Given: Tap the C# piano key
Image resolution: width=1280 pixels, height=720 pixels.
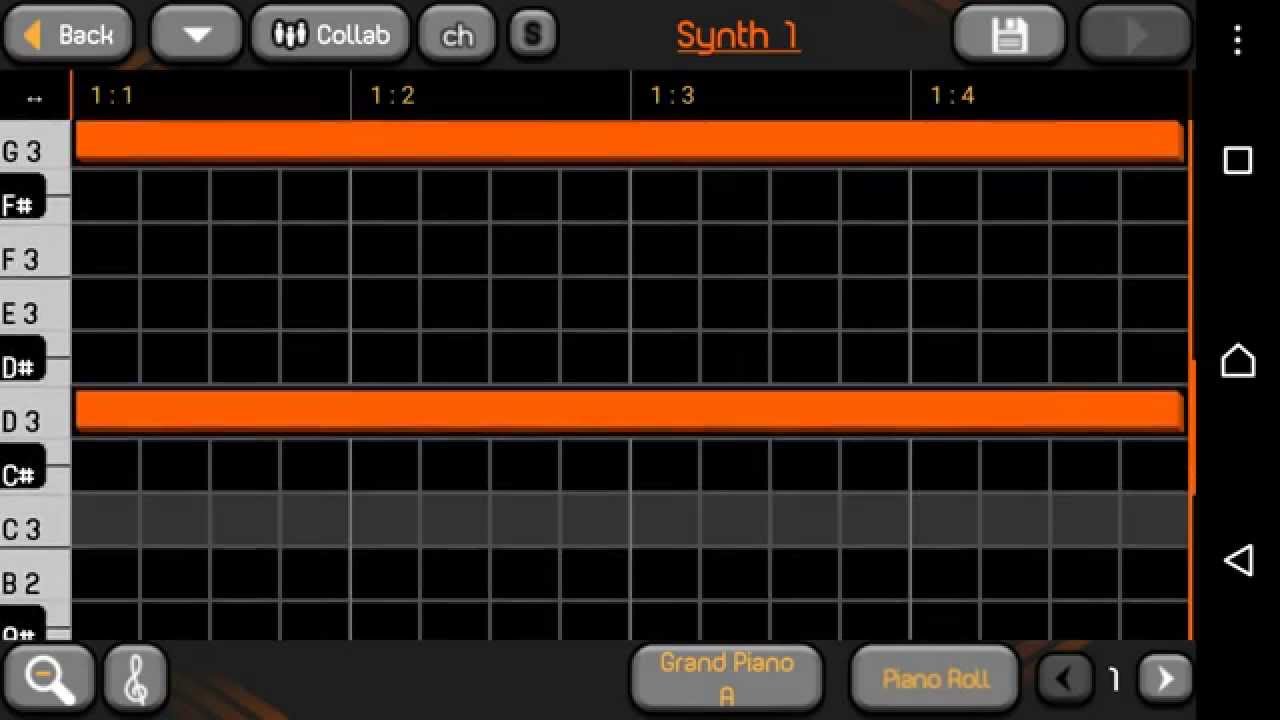Looking at the screenshot, I should (23, 466).
